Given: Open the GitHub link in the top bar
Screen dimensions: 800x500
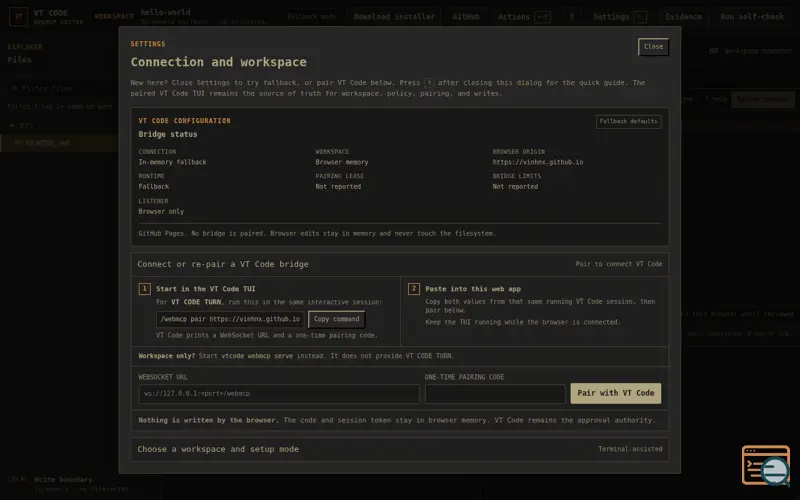Looking at the screenshot, I should 466,17.
